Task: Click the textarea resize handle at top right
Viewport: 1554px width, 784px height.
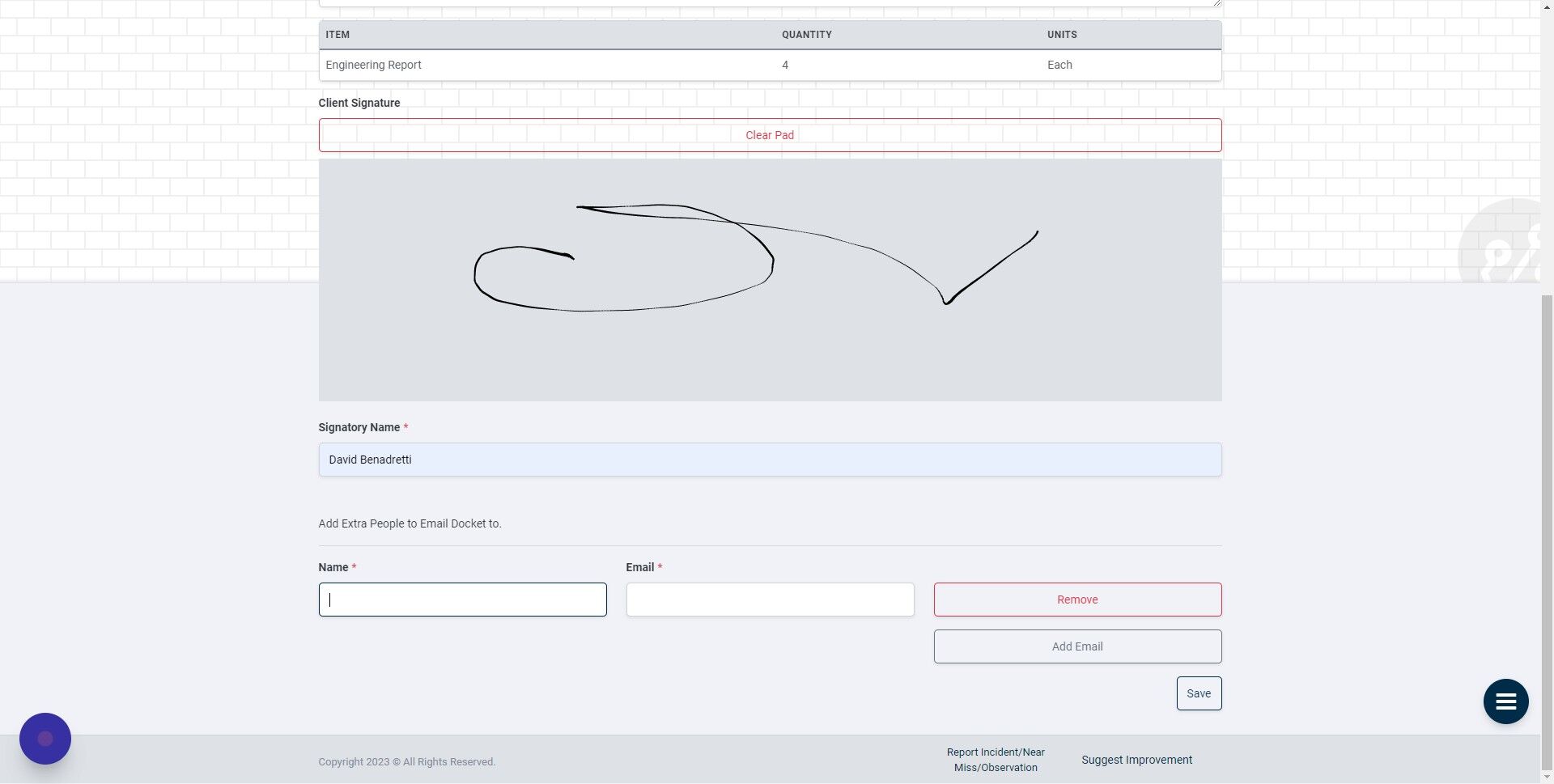Action: [1216, 3]
